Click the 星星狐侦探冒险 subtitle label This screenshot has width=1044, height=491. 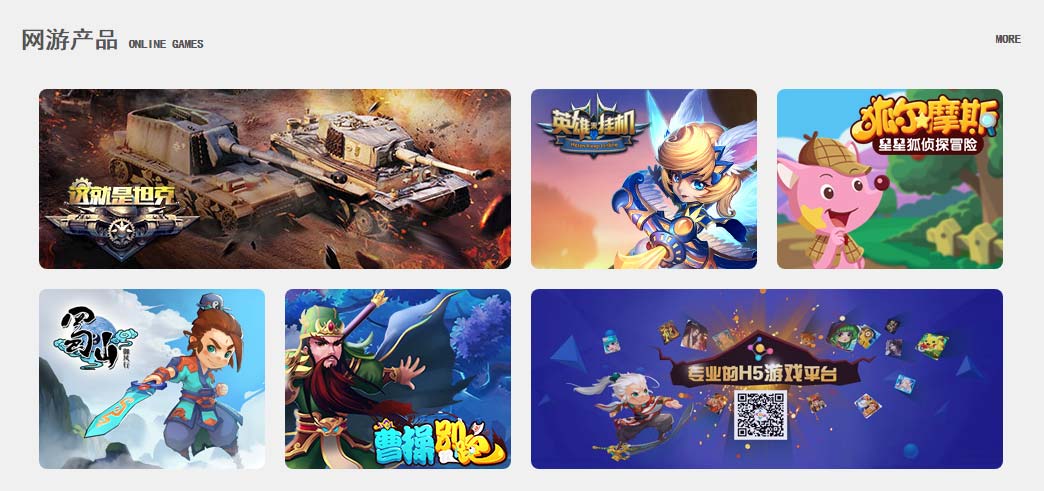(x=928, y=145)
